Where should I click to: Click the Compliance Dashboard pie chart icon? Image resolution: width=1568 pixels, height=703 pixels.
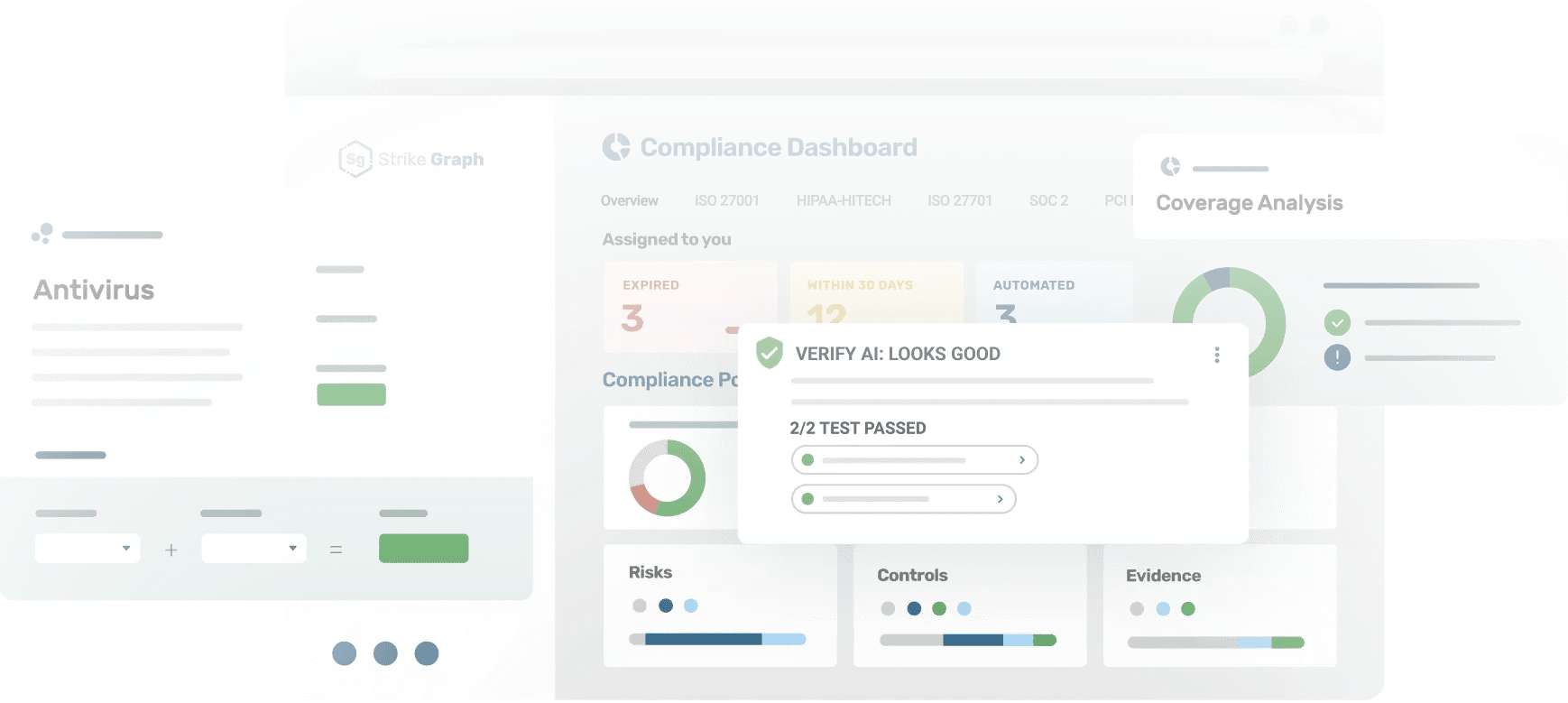click(616, 147)
